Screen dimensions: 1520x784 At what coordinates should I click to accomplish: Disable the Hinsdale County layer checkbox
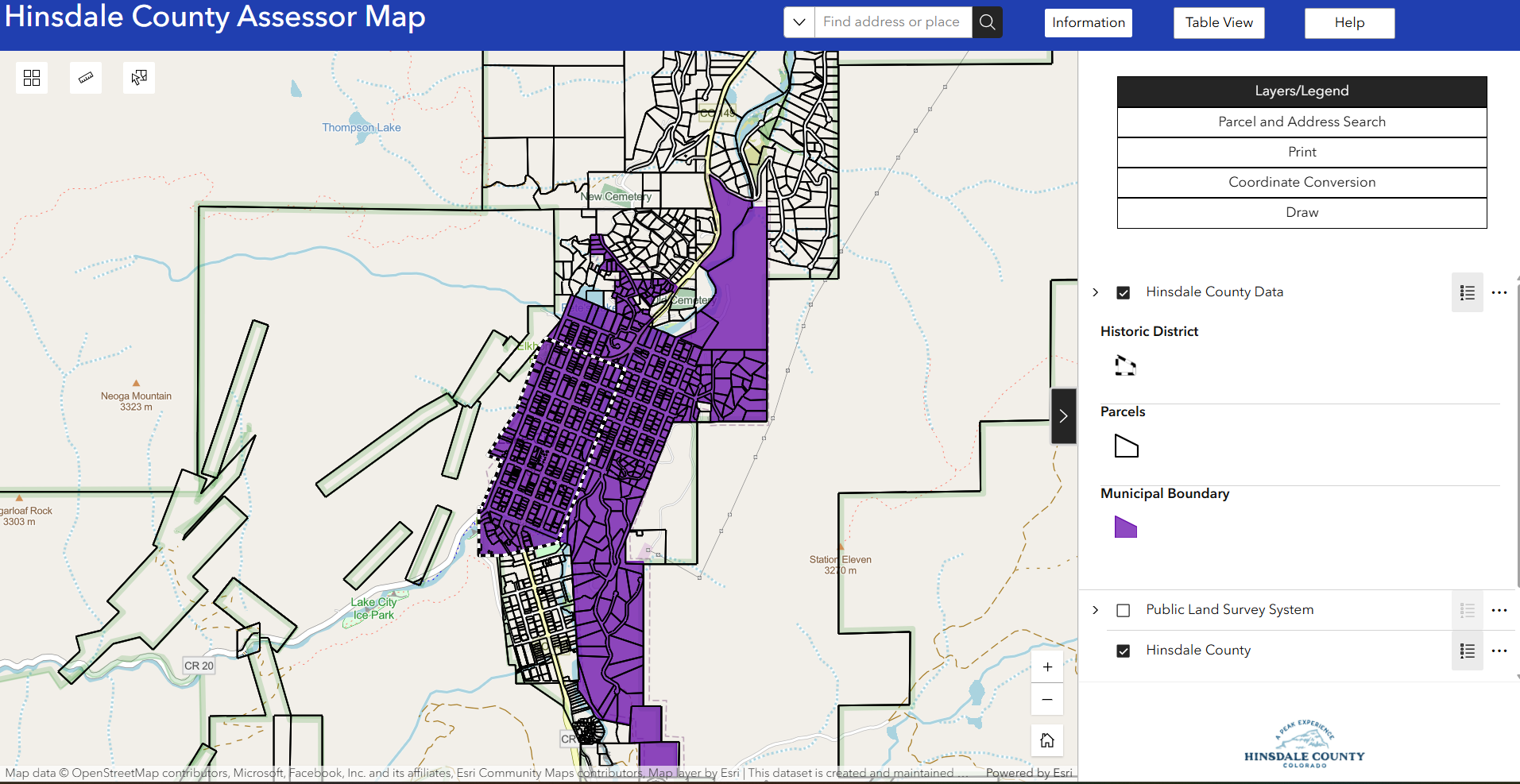1123,651
